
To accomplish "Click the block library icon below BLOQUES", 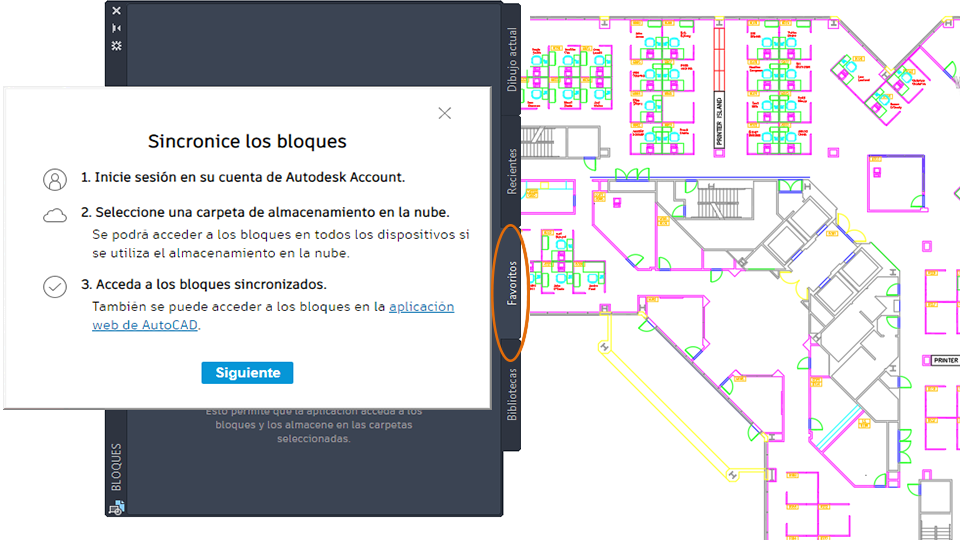I will pos(116,508).
